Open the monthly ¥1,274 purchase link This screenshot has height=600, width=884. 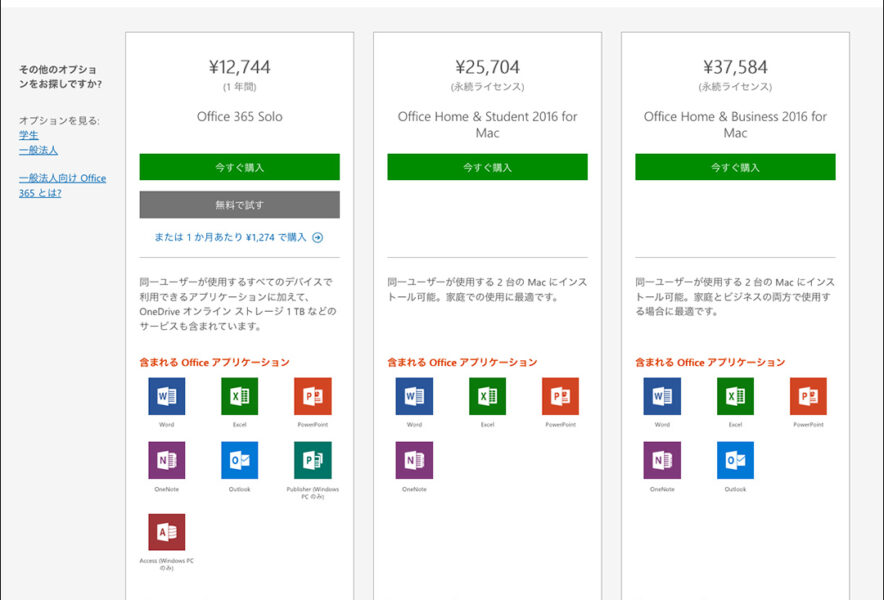(x=231, y=237)
